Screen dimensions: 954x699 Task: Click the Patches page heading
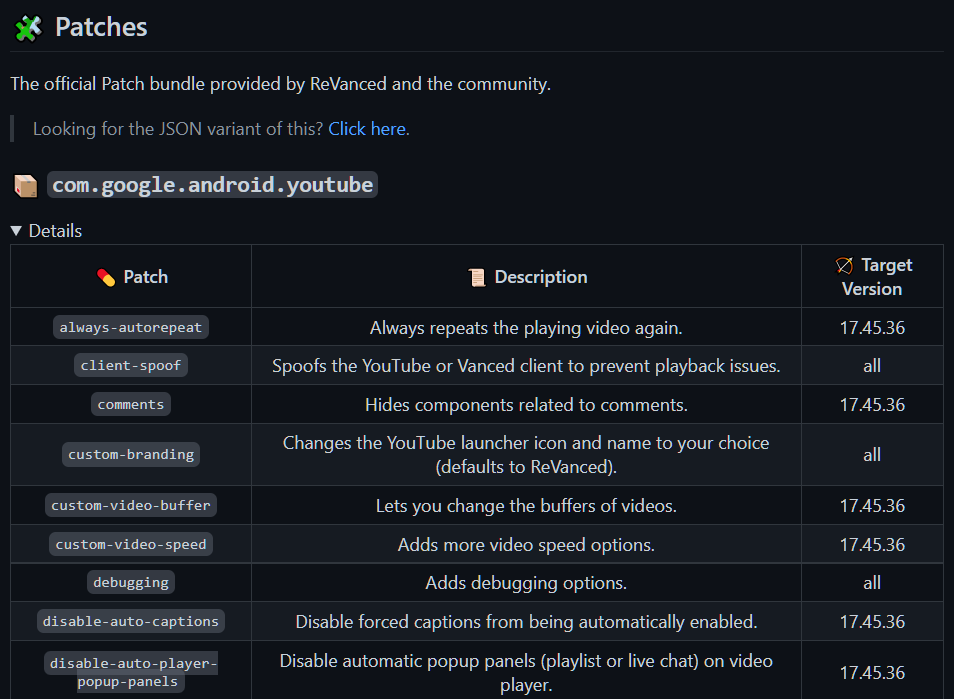[101, 27]
